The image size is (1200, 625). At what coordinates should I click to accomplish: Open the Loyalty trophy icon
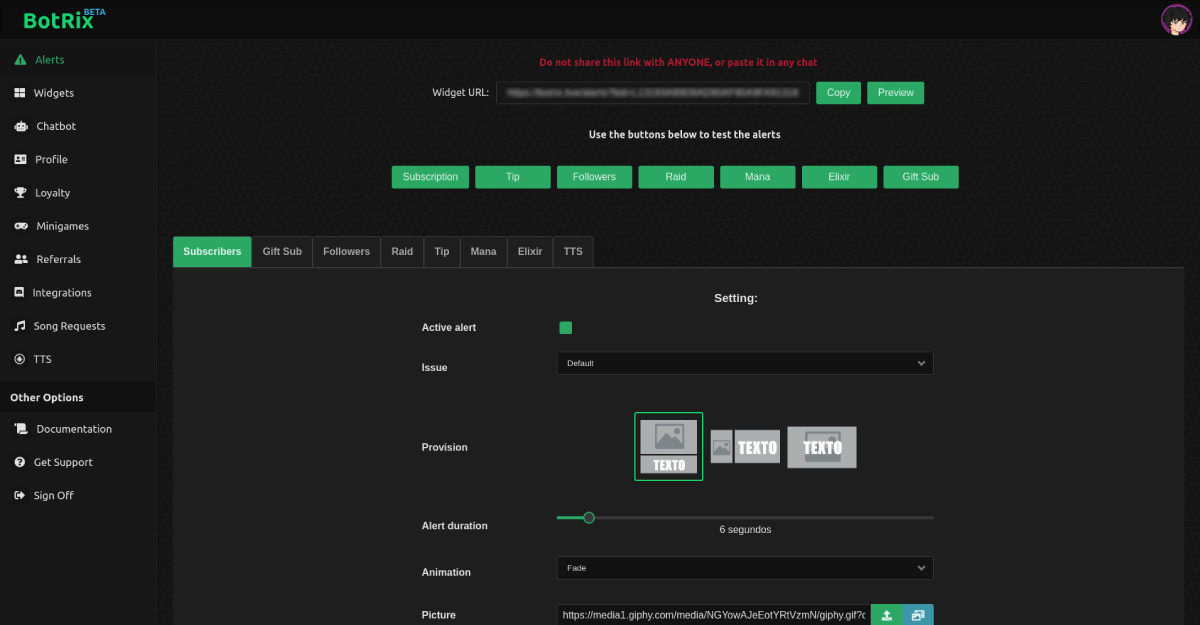coord(21,192)
